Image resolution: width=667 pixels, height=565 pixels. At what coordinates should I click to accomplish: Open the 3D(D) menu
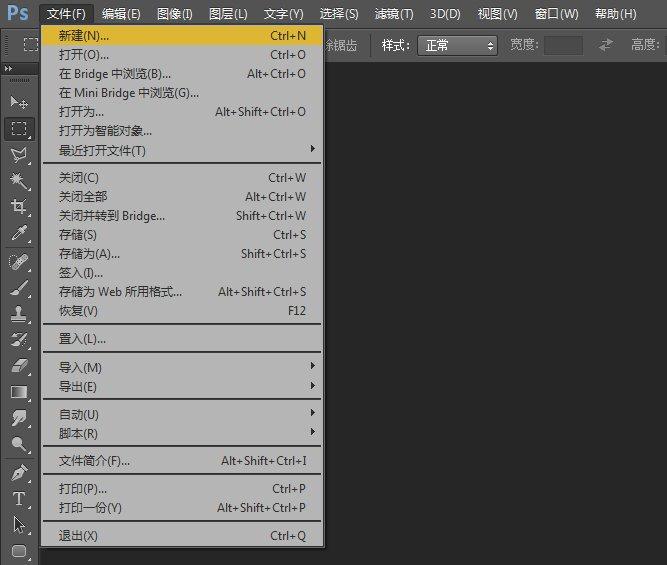pos(445,14)
